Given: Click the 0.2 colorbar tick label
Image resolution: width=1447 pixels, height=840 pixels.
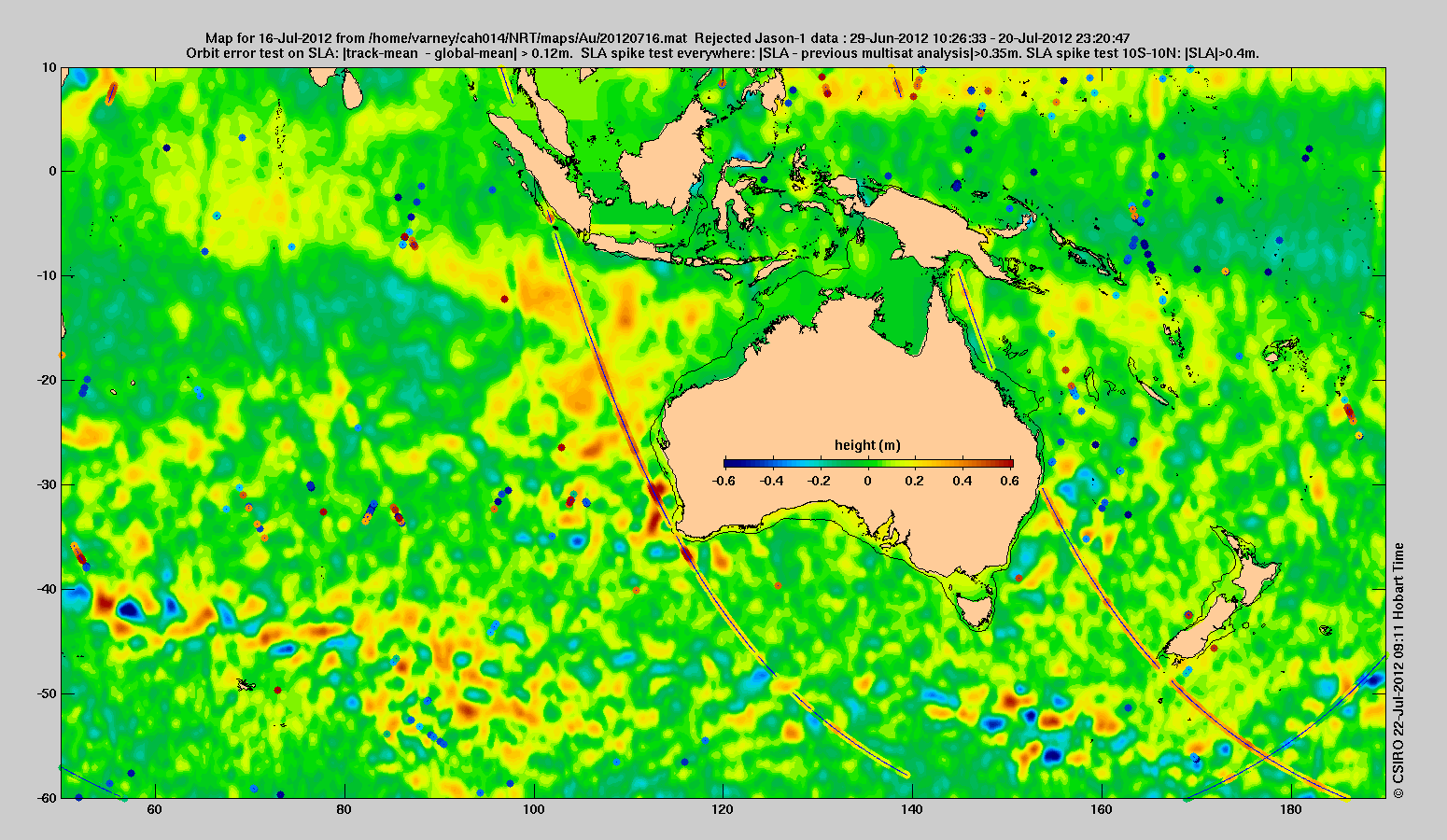Looking at the screenshot, I should pyautogui.click(x=916, y=481).
